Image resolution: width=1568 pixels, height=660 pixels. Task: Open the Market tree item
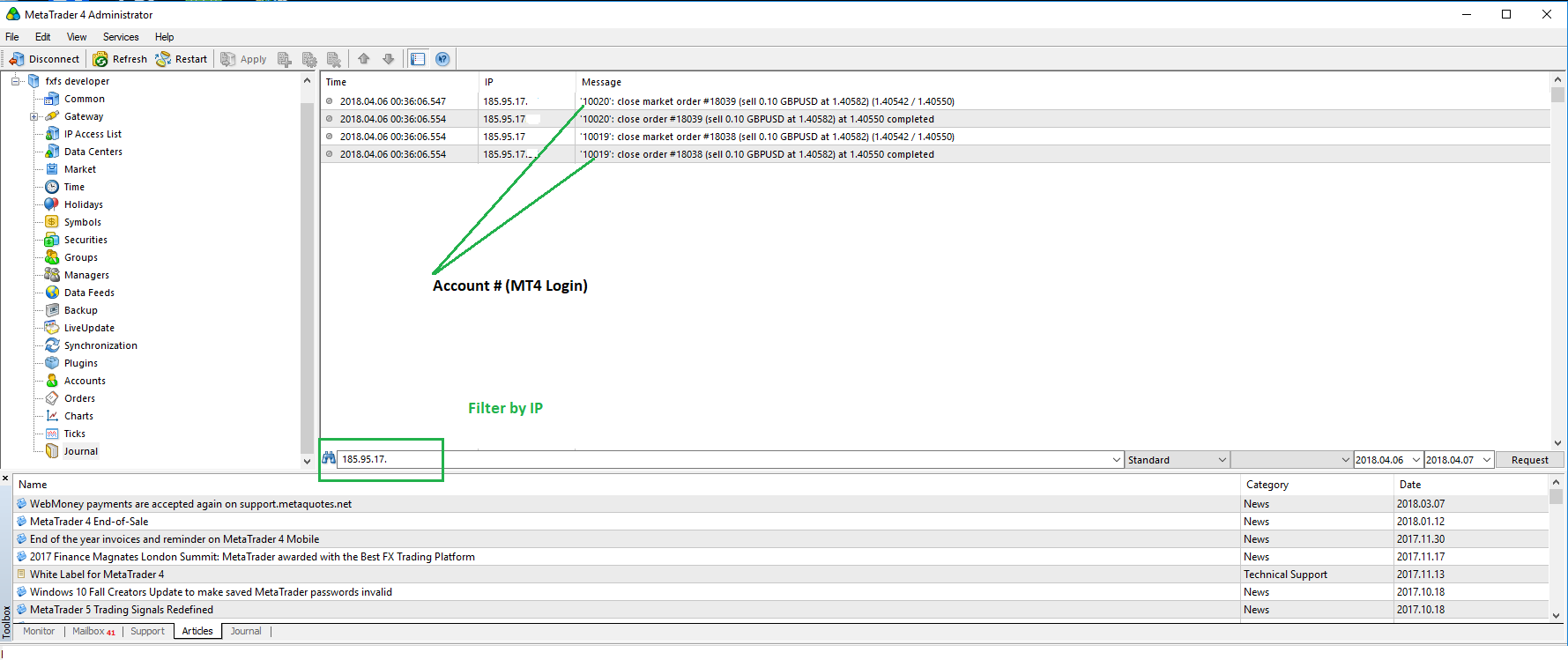[x=79, y=169]
